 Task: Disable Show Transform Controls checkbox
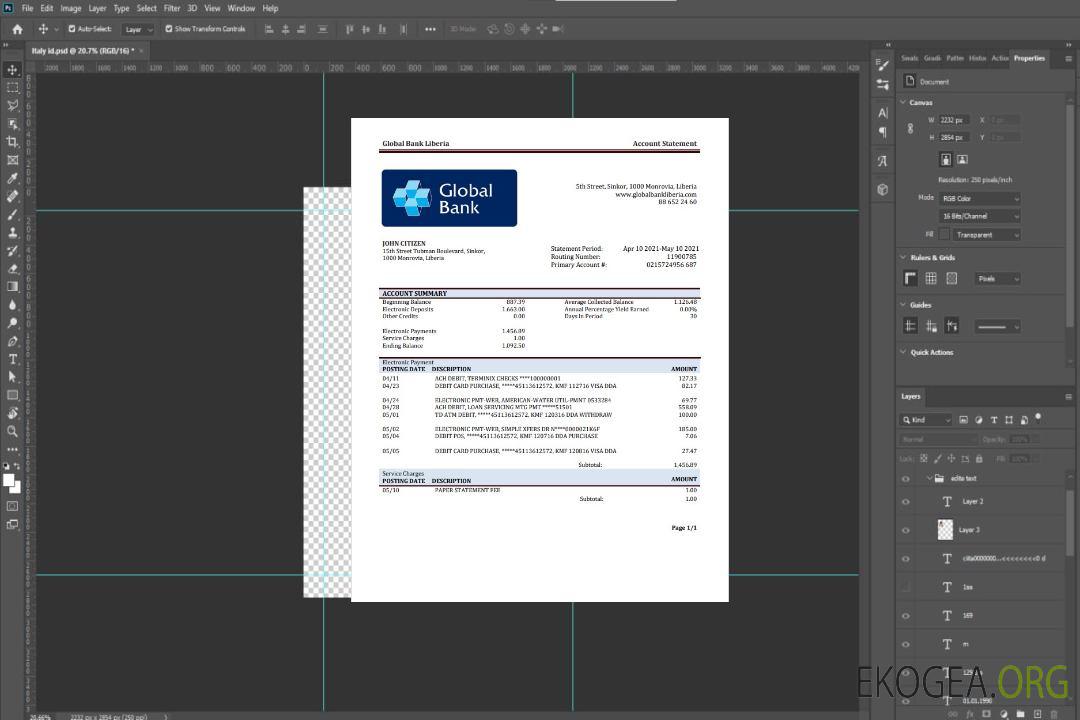(x=168, y=29)
